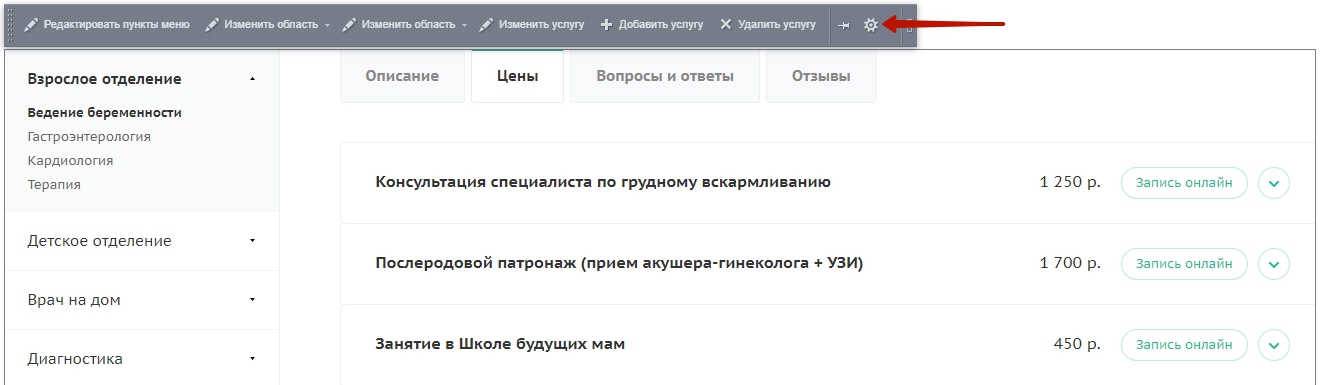Click the Детское отделение heading text
This screenshot has height=385, width=1320.
point(99,241)
